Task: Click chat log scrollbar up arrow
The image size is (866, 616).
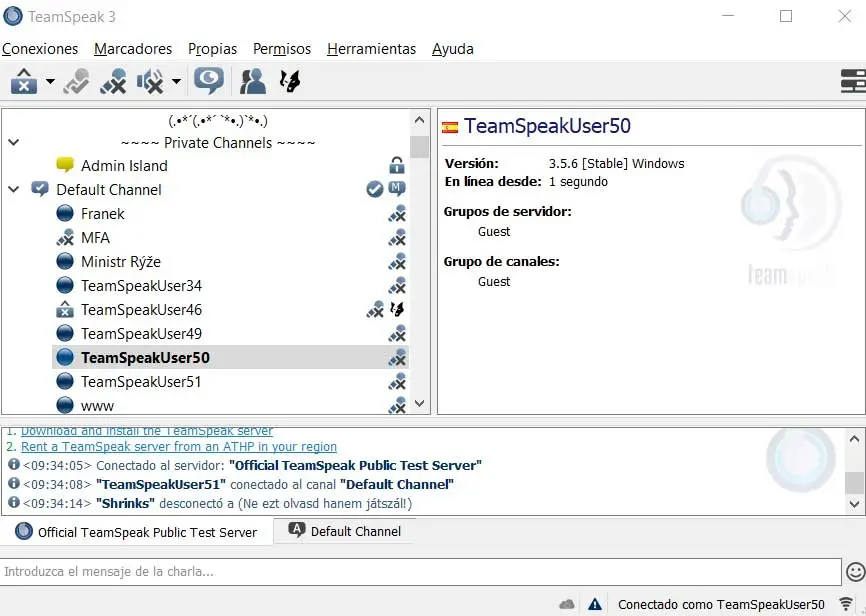Action: click(x=854, y=439)
